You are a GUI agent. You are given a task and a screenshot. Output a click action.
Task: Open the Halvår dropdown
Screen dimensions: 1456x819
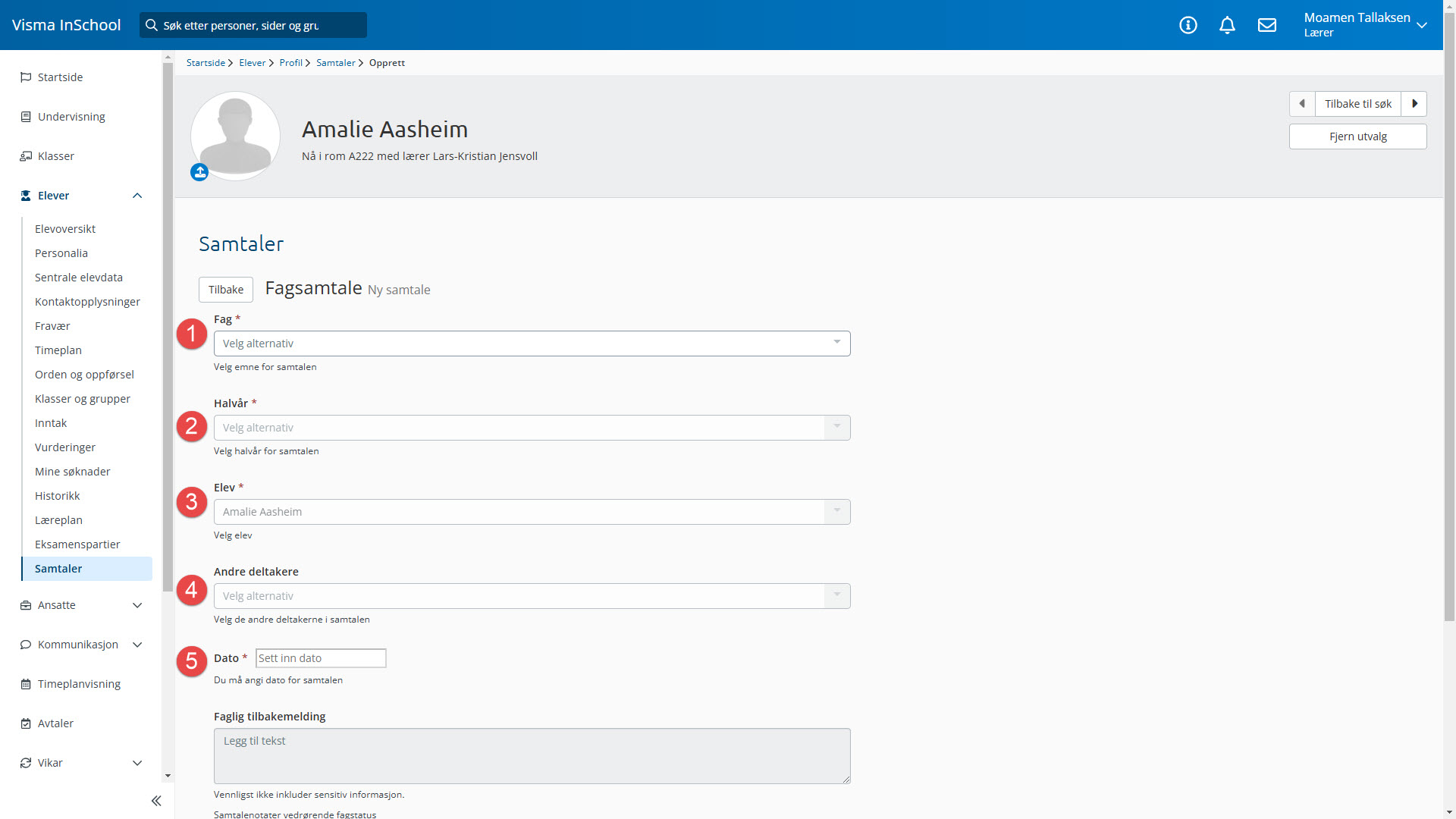coord(532,428)
